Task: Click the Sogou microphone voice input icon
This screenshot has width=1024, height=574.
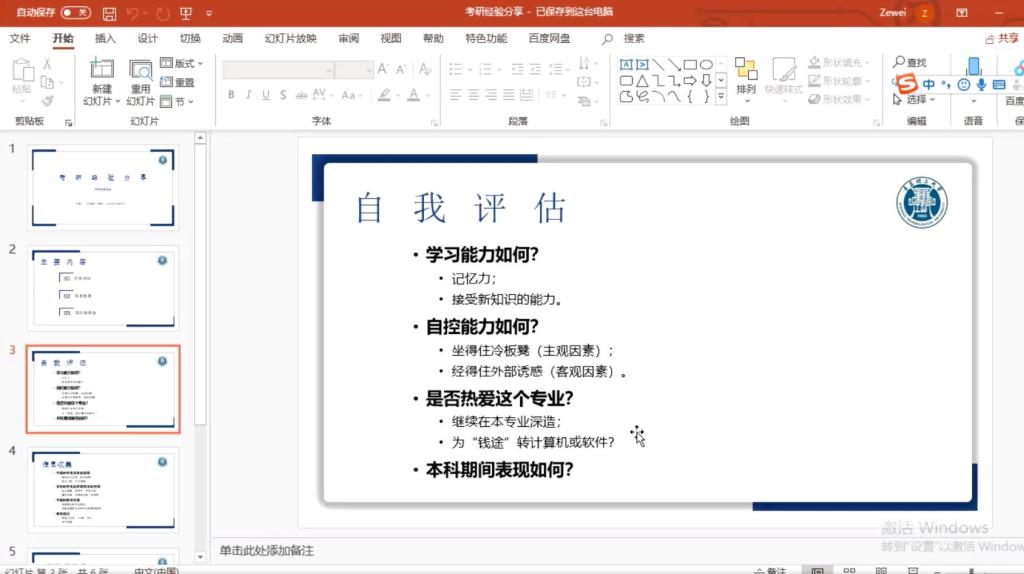Action: tap(981, 85)
